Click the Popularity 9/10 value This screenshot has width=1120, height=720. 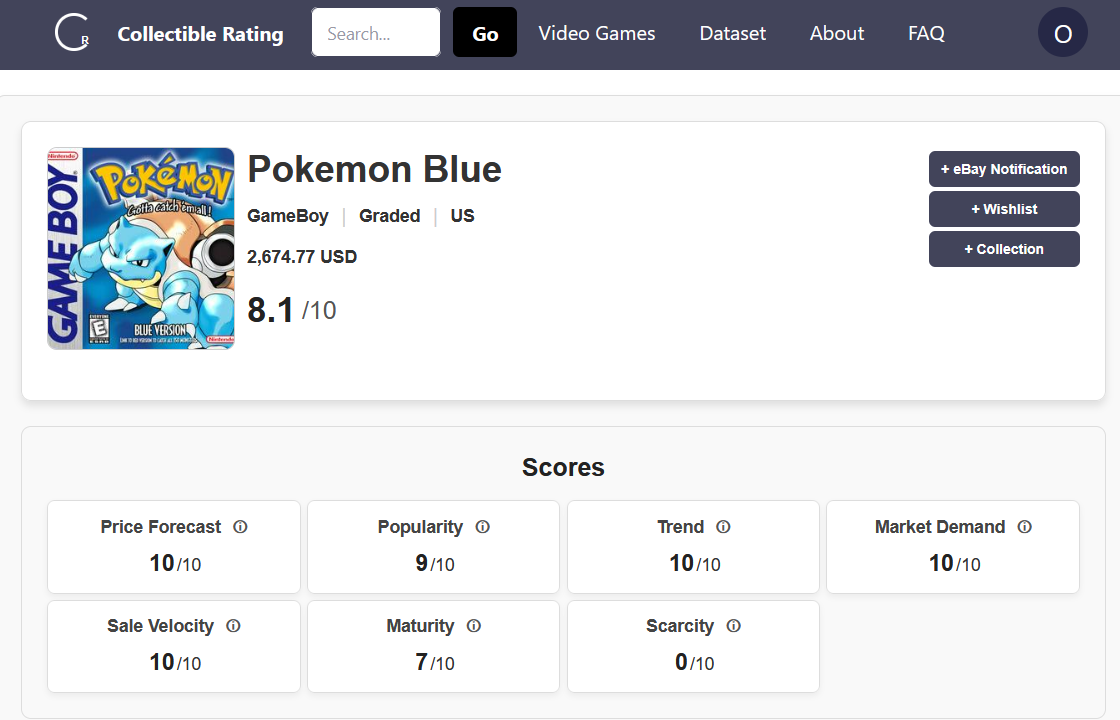point(434,564)
